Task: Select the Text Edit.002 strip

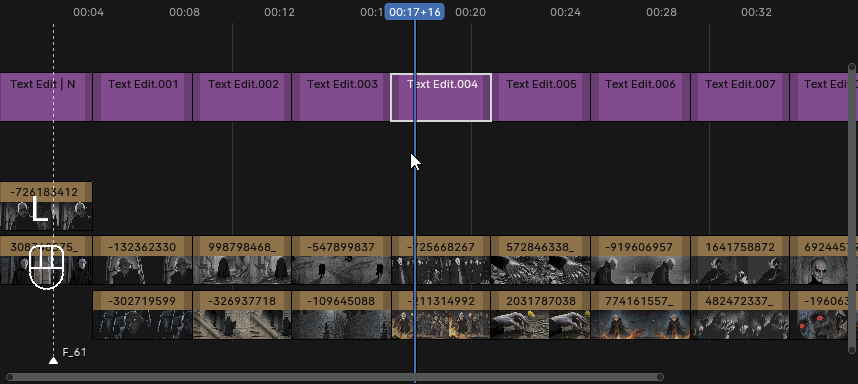Action: 242,97
